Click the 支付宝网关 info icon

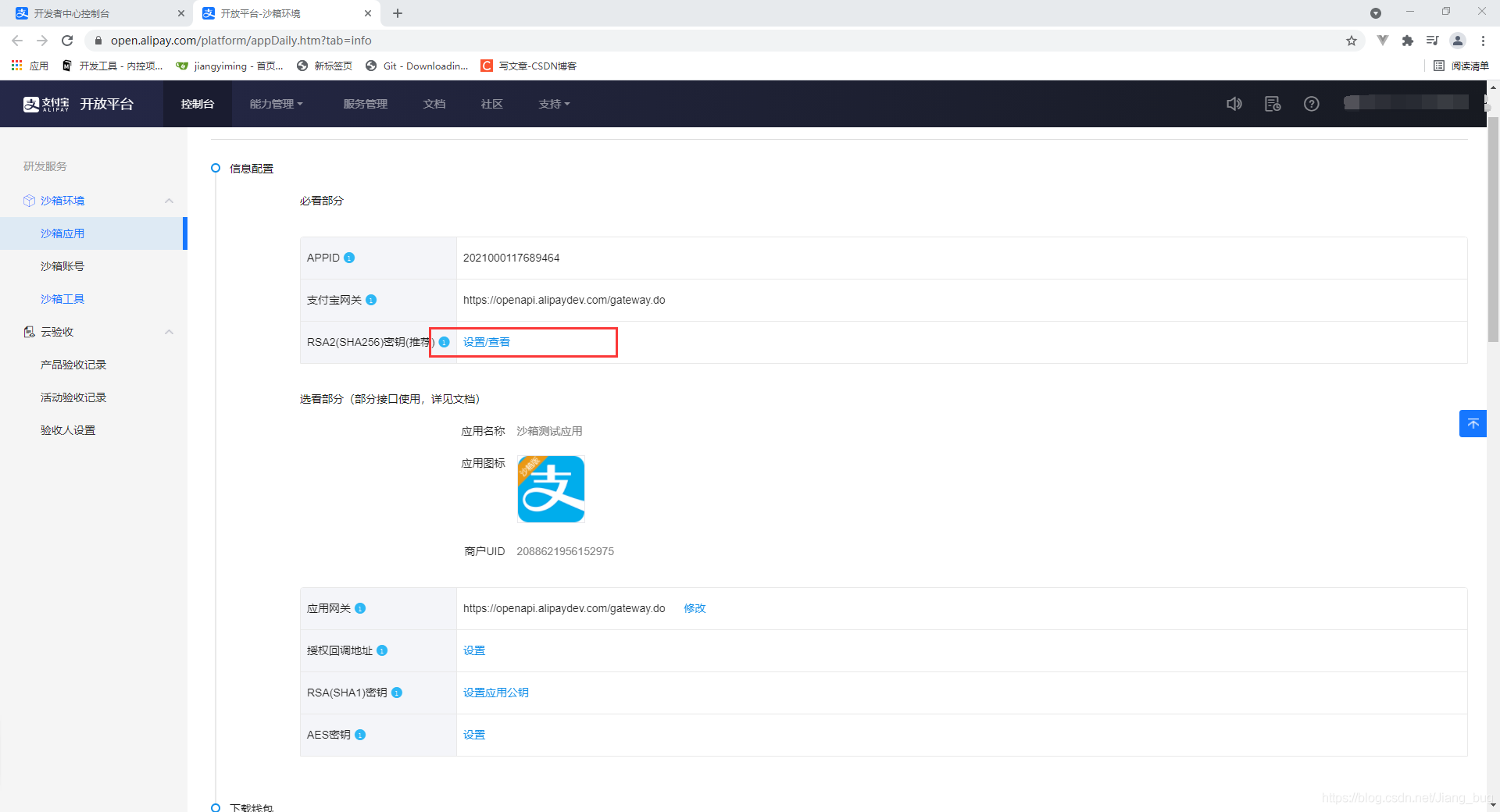[371, 300]
